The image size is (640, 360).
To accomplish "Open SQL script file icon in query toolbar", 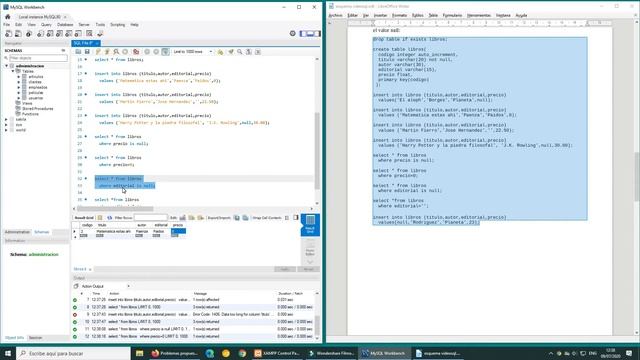I will click(x=78, y=52).
